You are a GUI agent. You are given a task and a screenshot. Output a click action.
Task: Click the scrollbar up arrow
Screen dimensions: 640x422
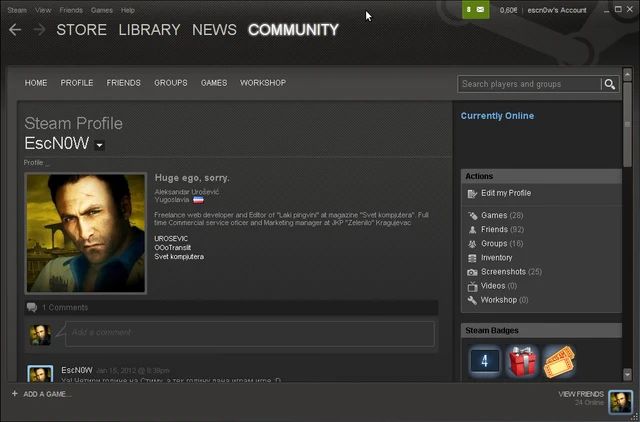pyautogui.click(x=627, y=74)
